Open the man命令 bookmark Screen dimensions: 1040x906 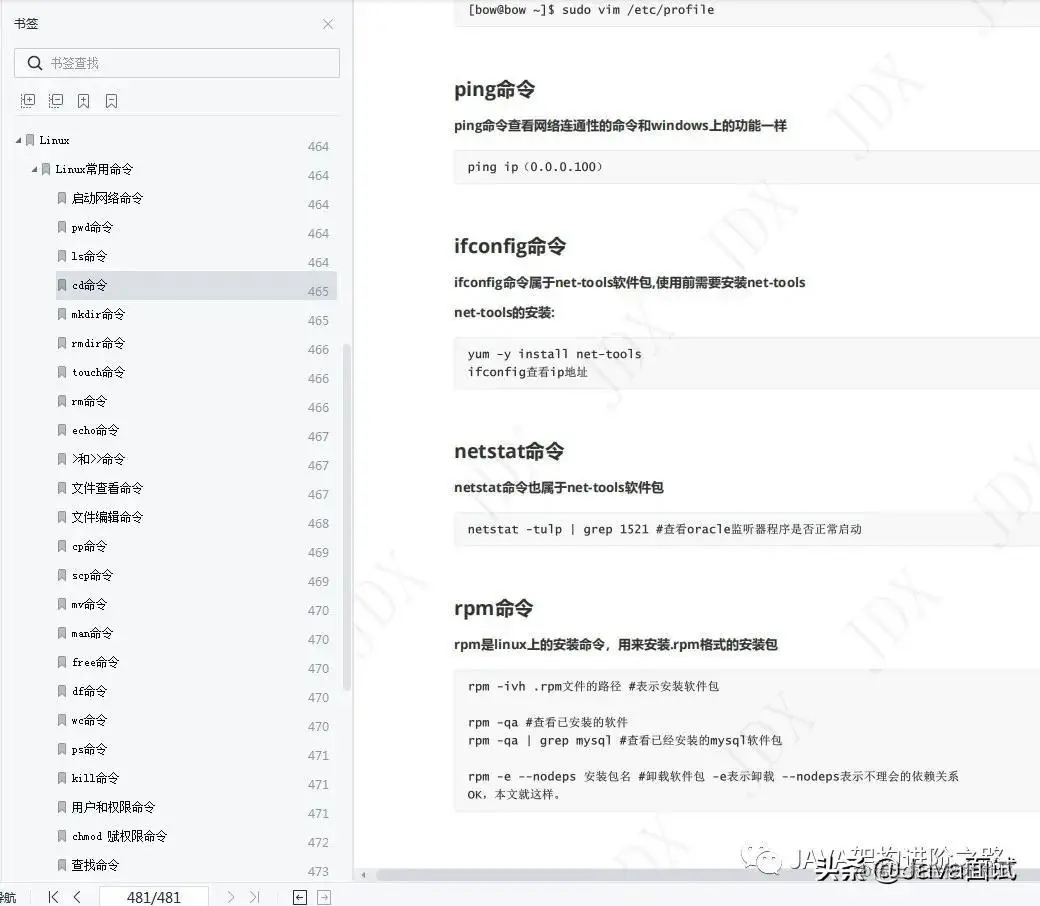click(x=92, y=633)
